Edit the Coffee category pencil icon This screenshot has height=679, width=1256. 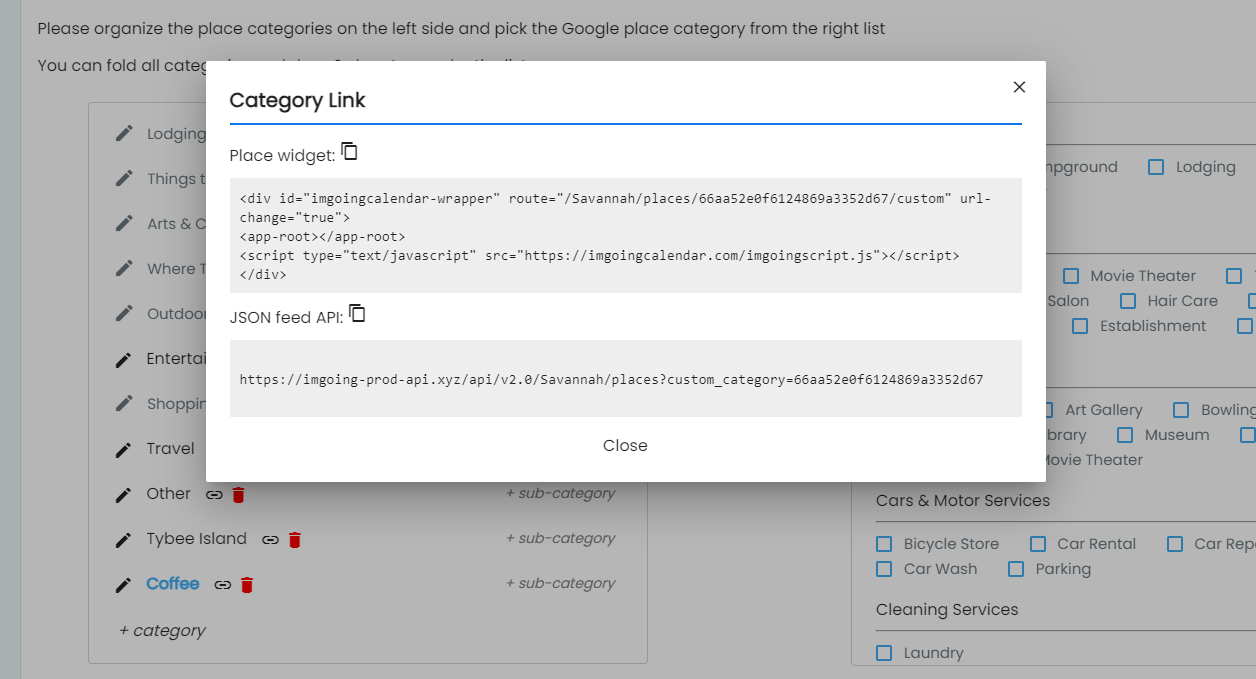coord(124,584)
